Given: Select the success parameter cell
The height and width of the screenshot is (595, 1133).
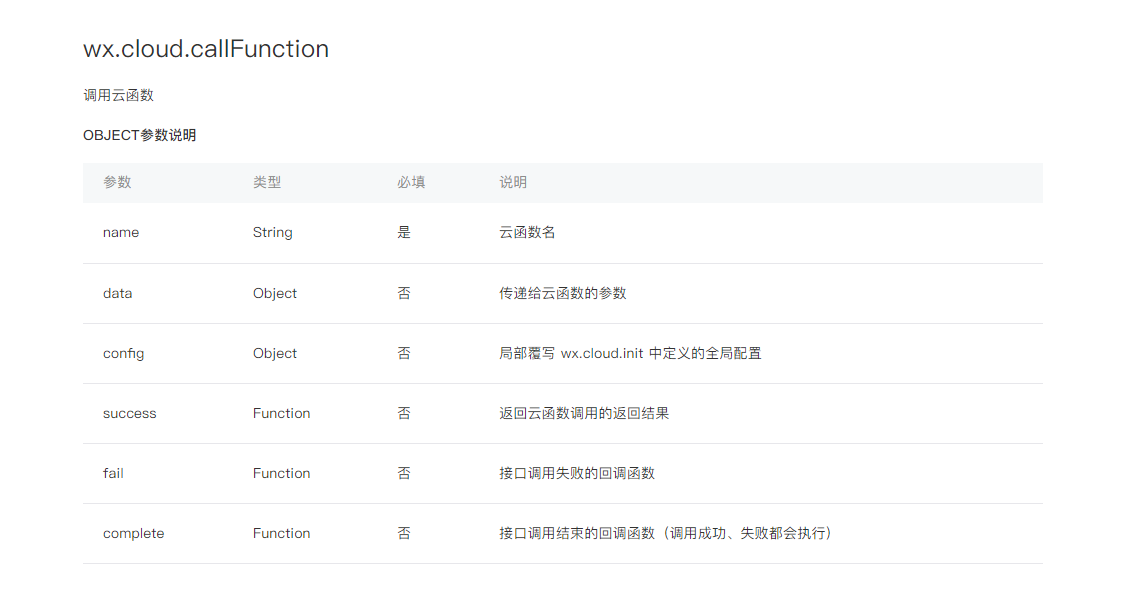Looking at the screenshot, I should pos(129,413).
